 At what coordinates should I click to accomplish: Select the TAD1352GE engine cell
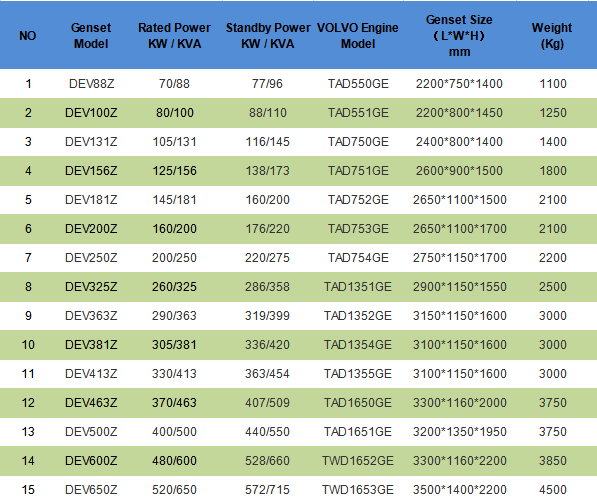(x=358, y=315)
